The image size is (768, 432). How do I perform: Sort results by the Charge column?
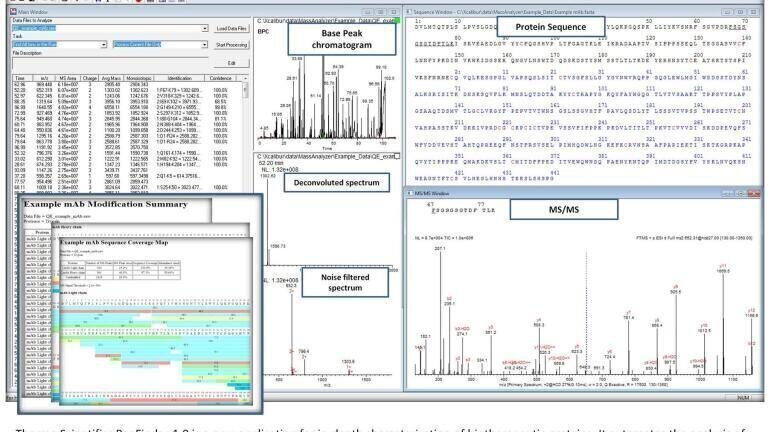click(90, 78)
